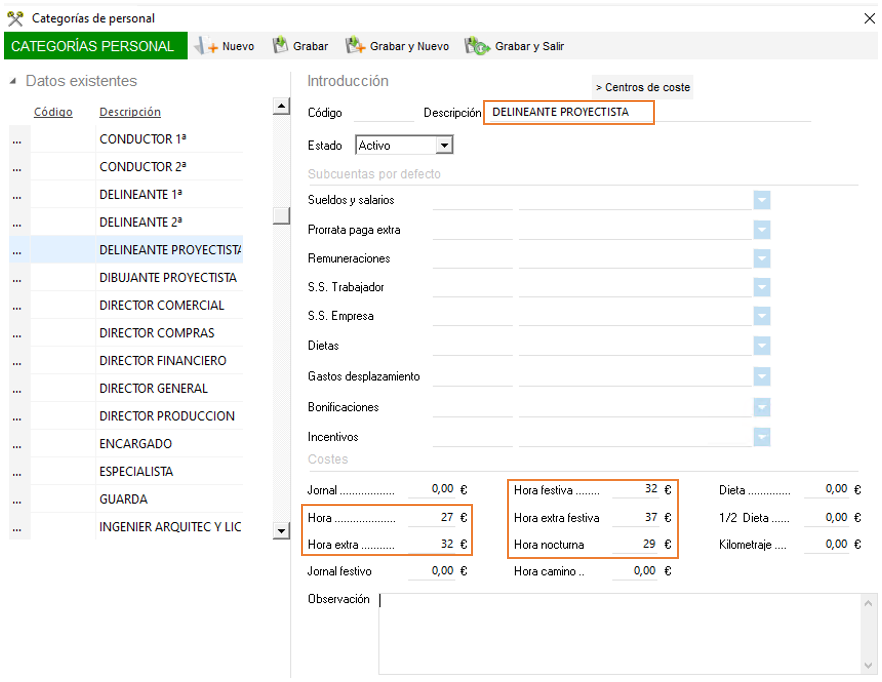Screen dimensions: 882x682
Task: Open the Estado dropdown
Action: tap(444, 145)
